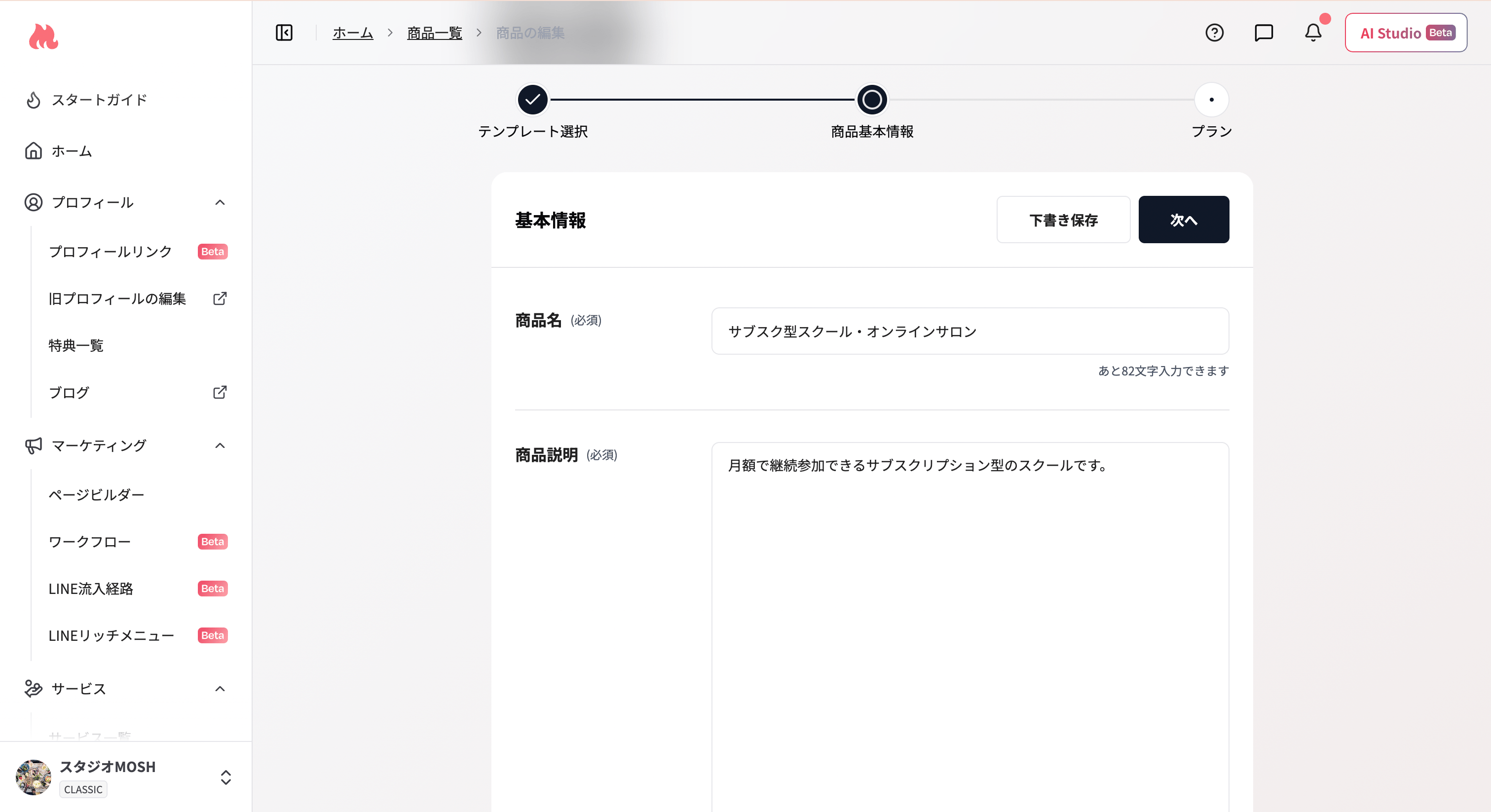Collapse the サービス section chevron
Screen dimensions: 1491x812
[x=220, y=689]
